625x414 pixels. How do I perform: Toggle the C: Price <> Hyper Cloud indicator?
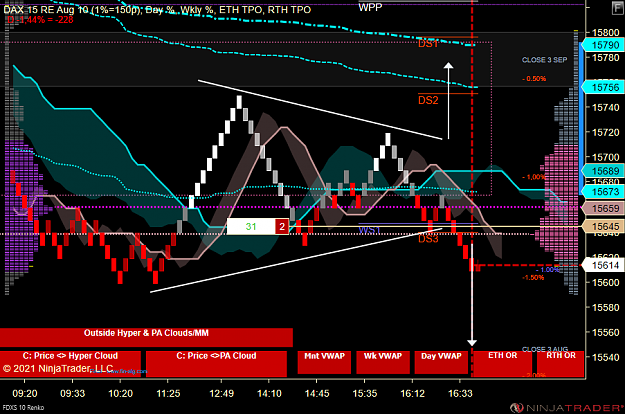70,364
